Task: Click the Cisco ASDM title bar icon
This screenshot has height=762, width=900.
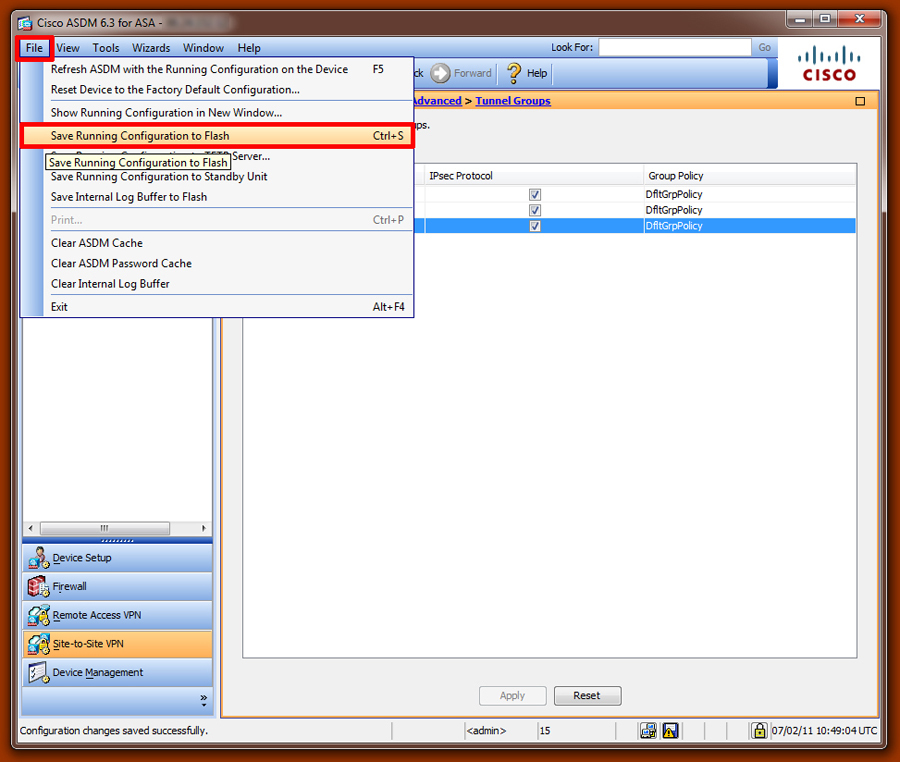Action: 25,23
